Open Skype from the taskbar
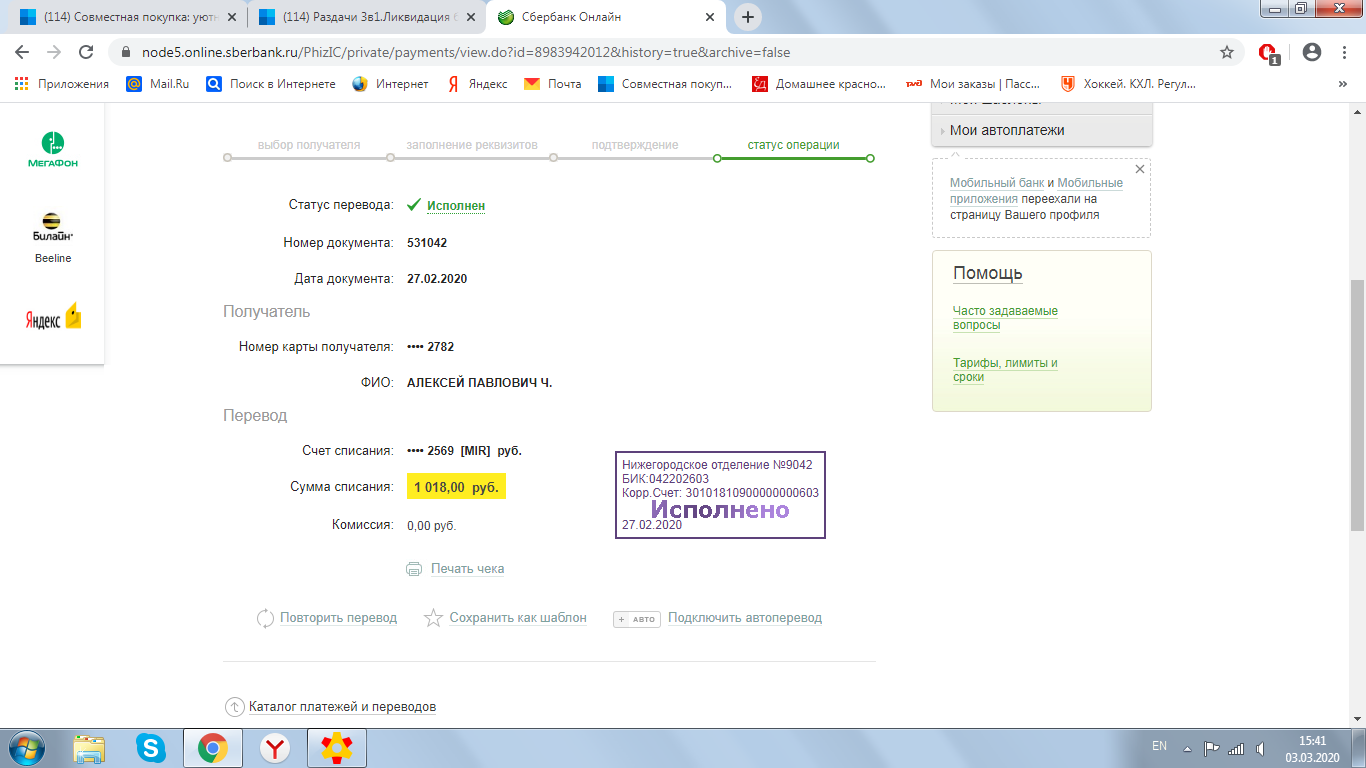 [x=151, y=748]
